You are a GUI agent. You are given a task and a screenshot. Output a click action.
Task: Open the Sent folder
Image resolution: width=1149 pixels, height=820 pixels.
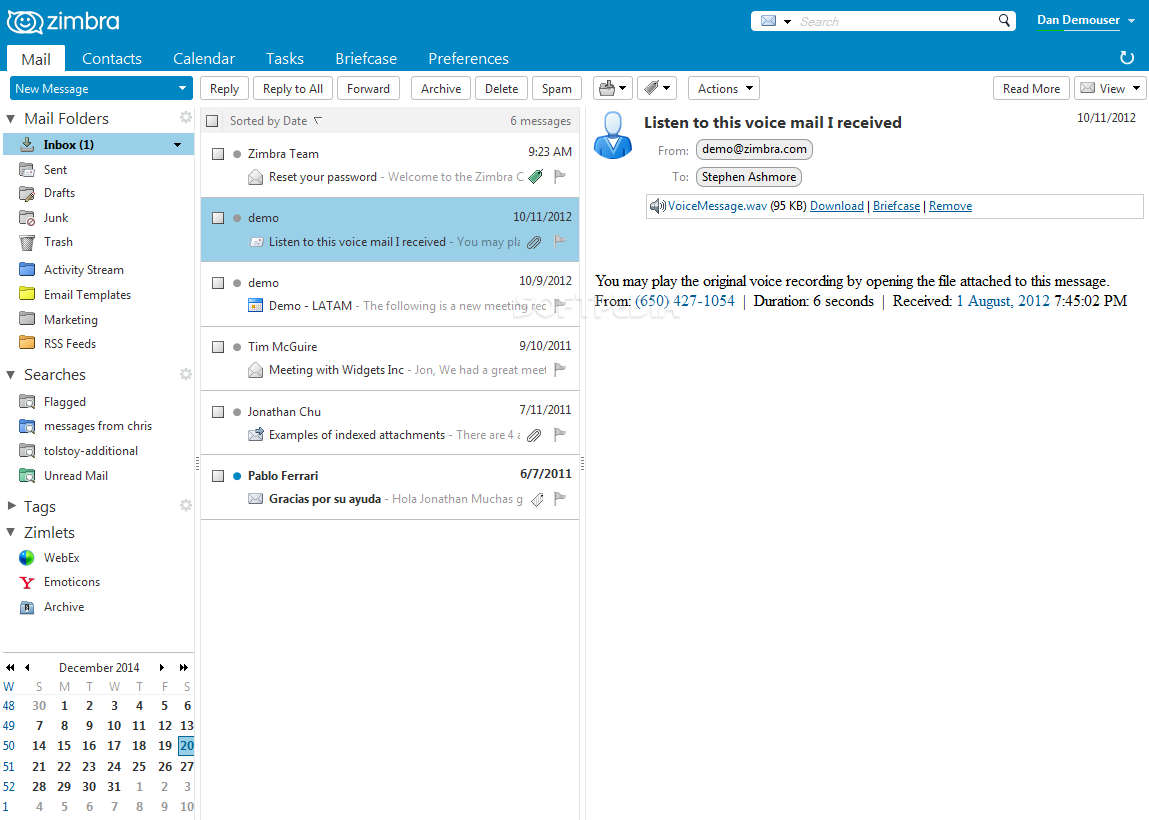coord(55,169)
